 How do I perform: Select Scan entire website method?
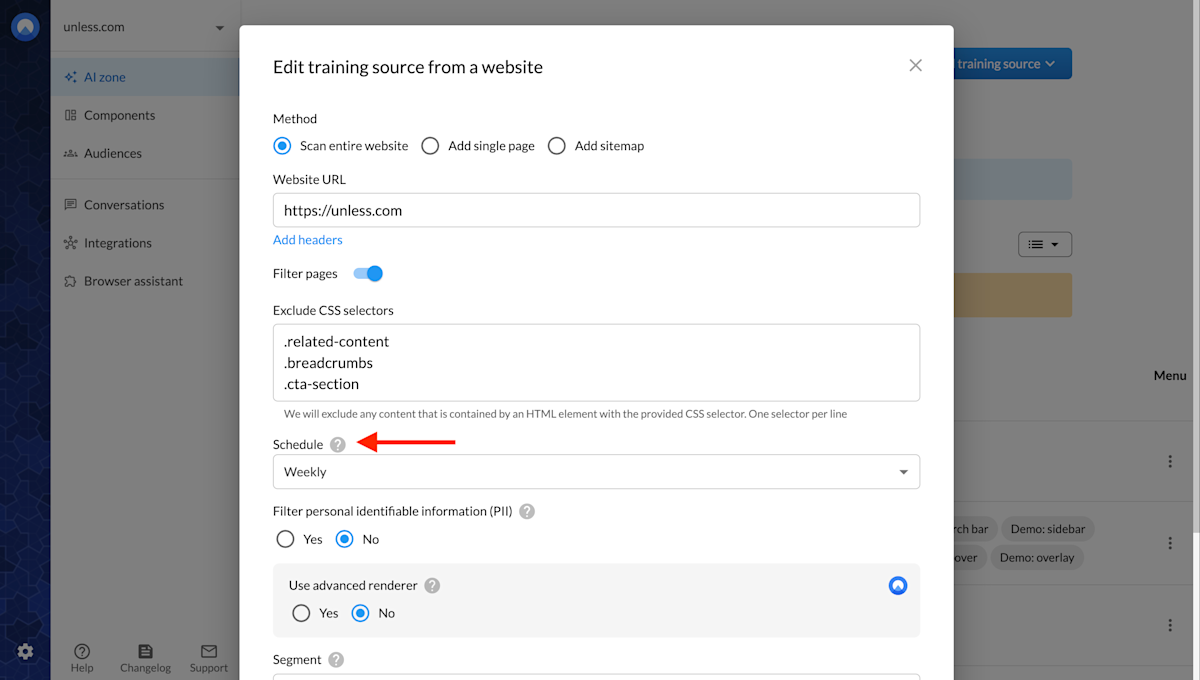[282, 146]
